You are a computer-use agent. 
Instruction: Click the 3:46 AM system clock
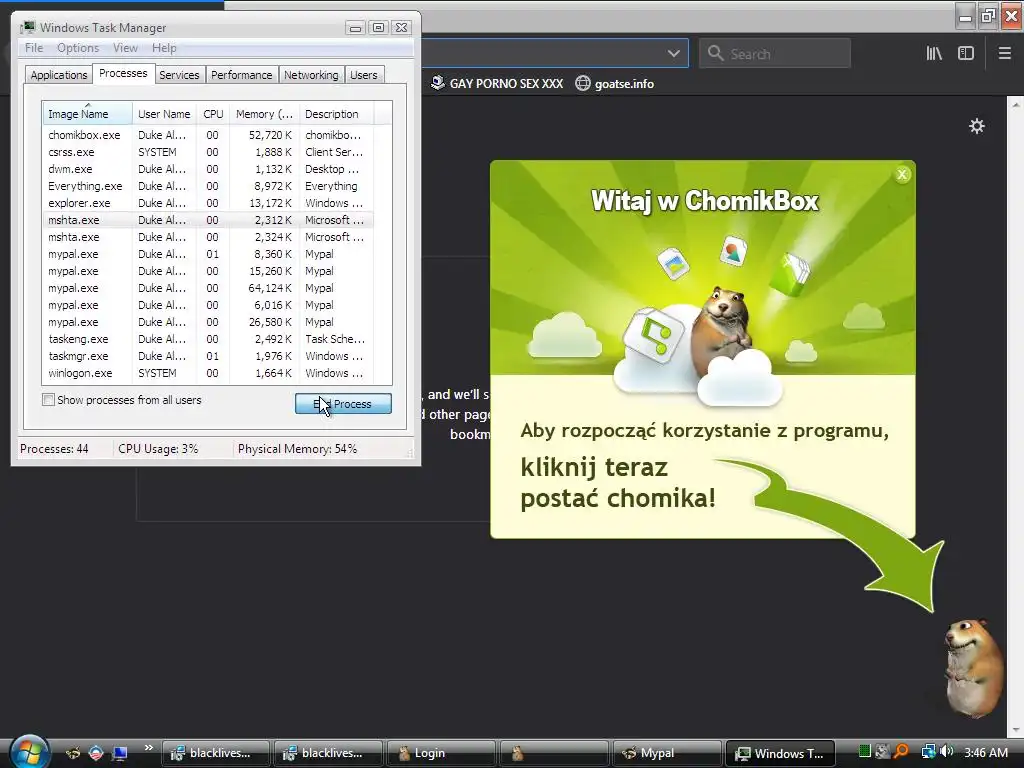click(x=985, y=752)
